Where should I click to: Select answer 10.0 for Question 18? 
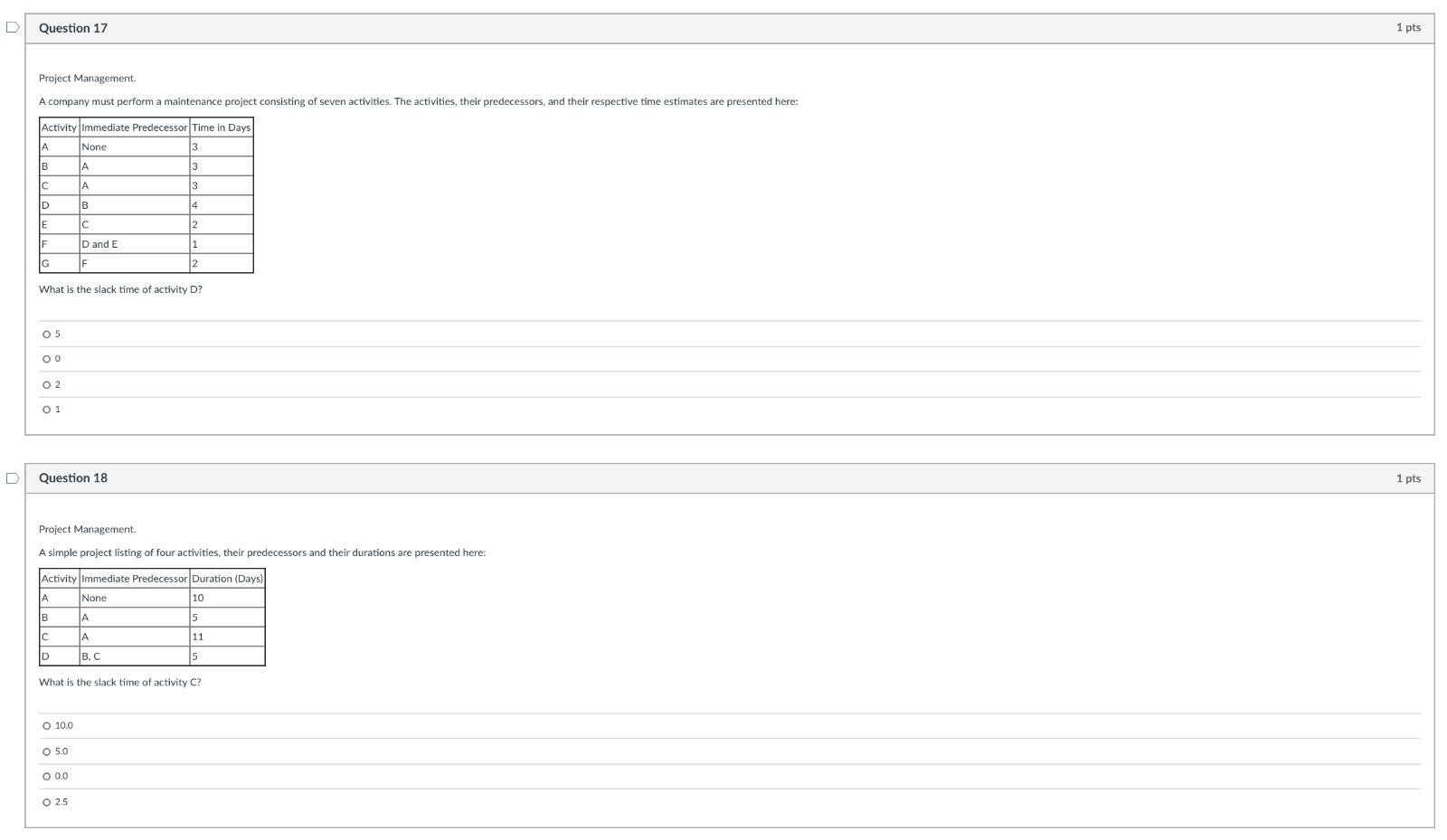(47, 724)
